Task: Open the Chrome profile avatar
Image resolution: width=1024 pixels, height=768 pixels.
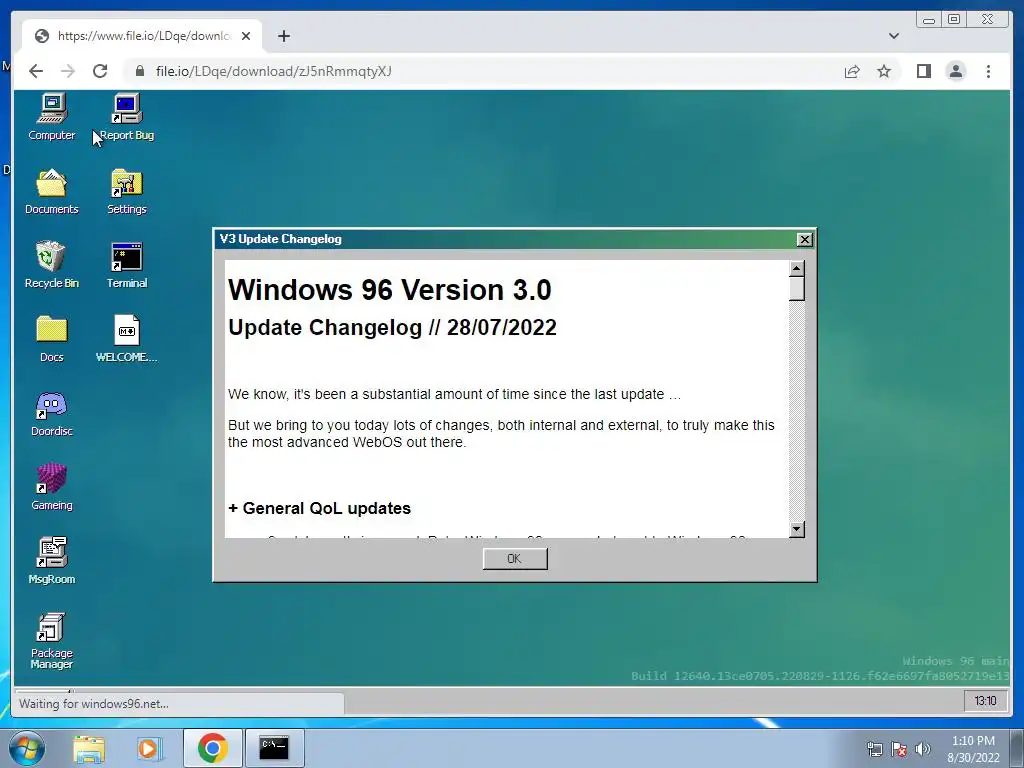Action: [x=955, y=71]
